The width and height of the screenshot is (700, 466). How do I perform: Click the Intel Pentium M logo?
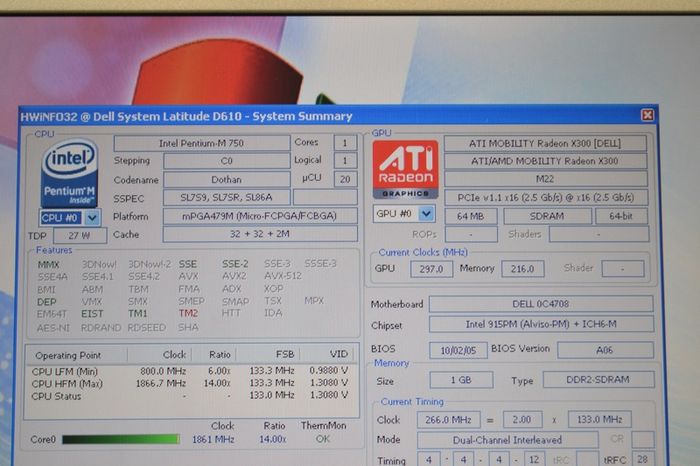pyautogui.click(x=70, y=173)
